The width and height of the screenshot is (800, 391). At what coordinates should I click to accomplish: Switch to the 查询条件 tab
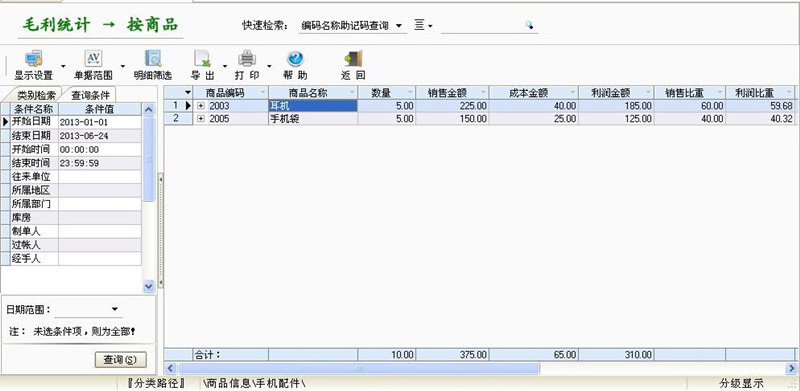point(90,95)
